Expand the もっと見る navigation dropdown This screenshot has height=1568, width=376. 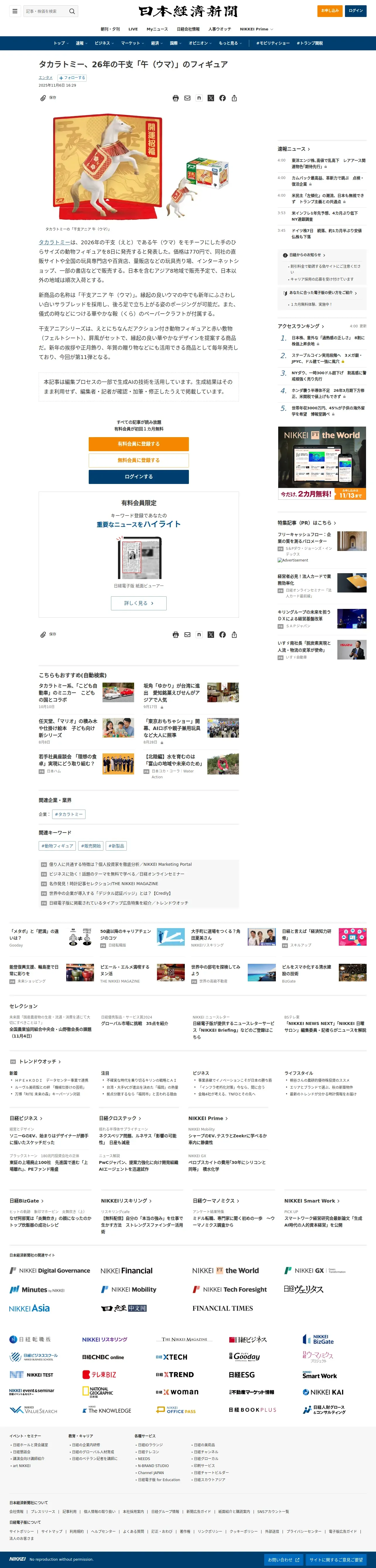point(230,43)
